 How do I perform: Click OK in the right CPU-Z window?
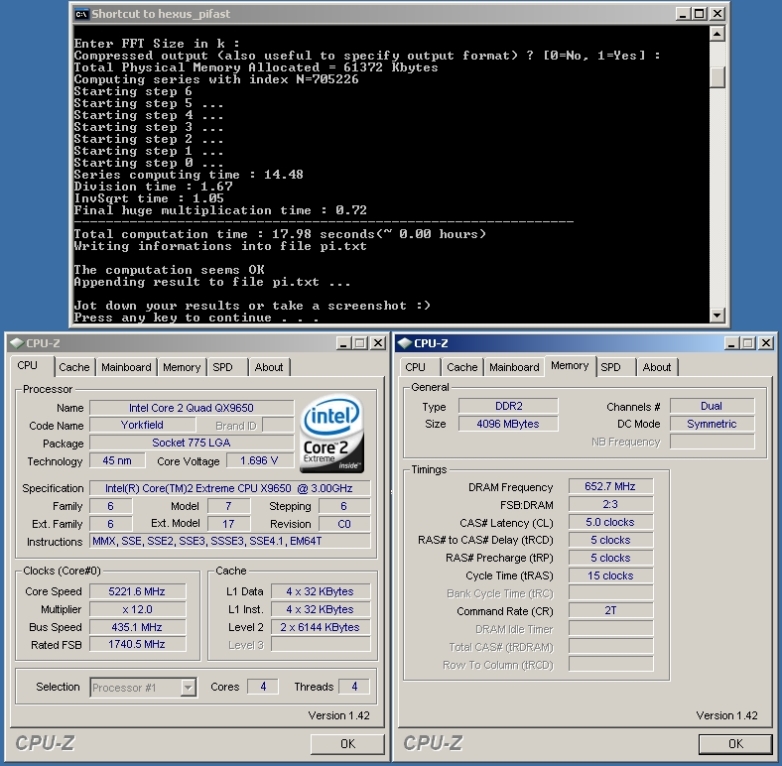pyautogui.click(x=736, y=744)
